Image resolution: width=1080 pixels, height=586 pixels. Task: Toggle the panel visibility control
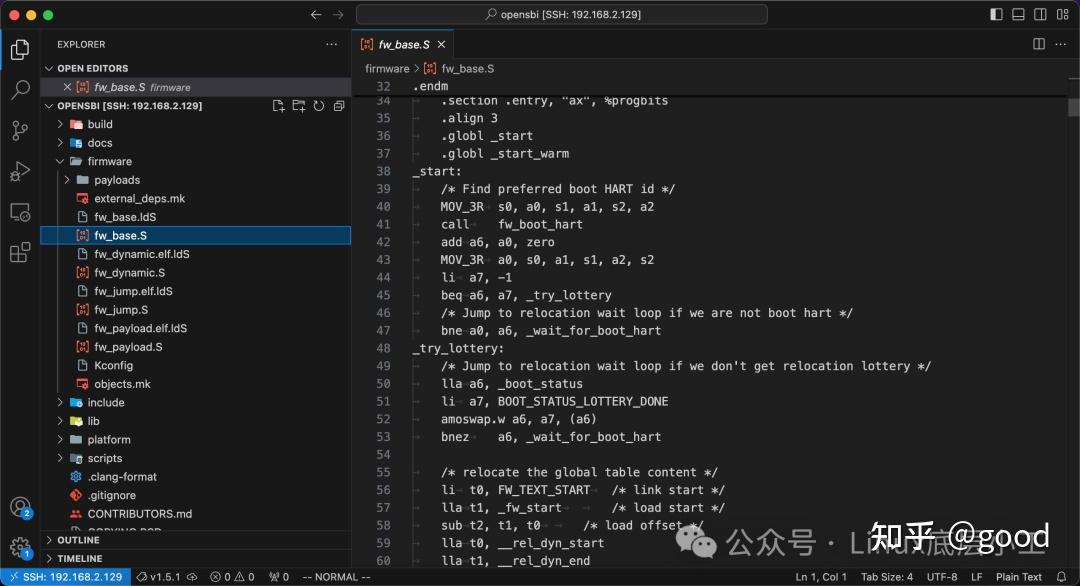point(1016,14)
